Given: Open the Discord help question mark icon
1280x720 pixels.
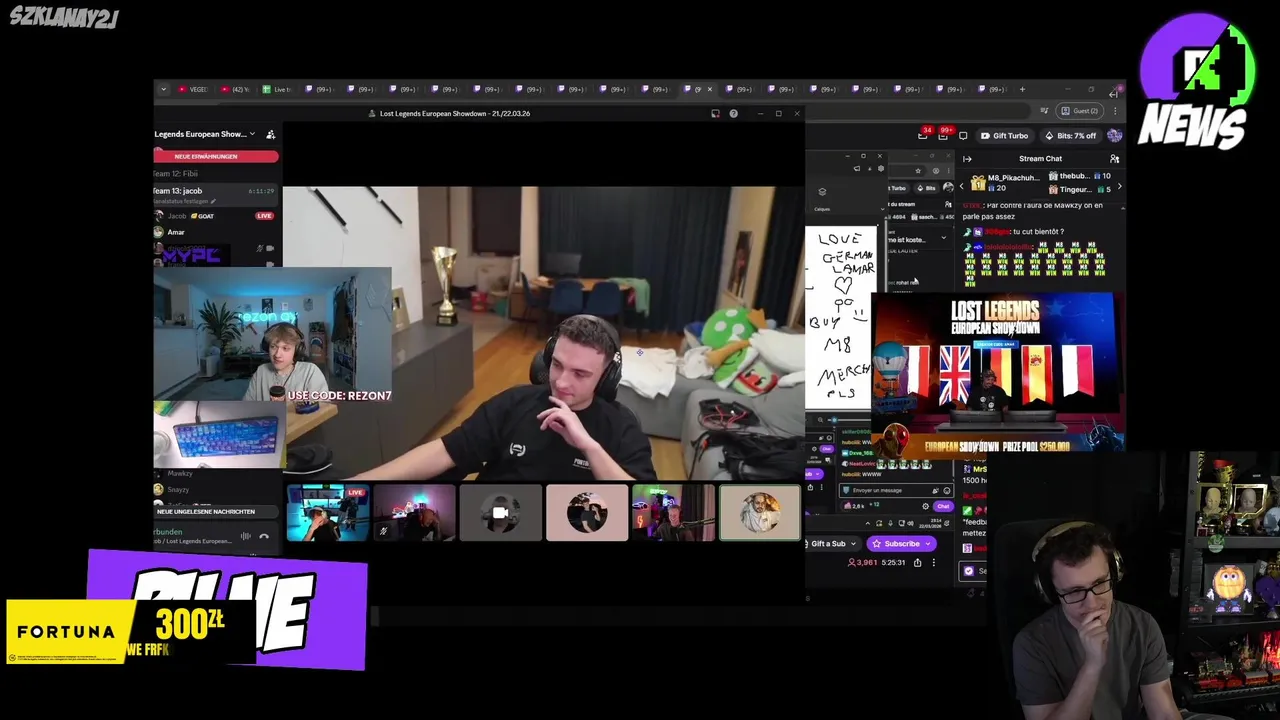Looking at the screenshot, I should (x=733, y=114).
